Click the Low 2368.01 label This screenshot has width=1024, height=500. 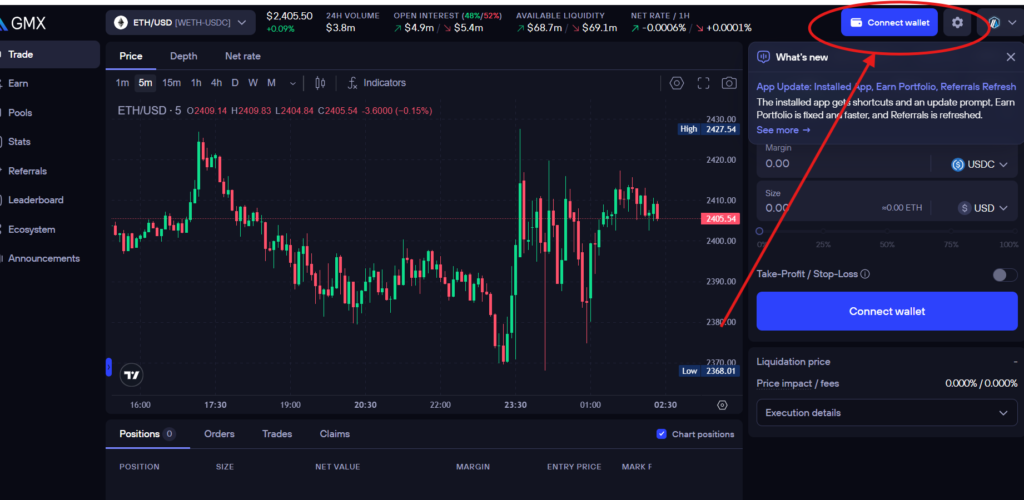709,371
